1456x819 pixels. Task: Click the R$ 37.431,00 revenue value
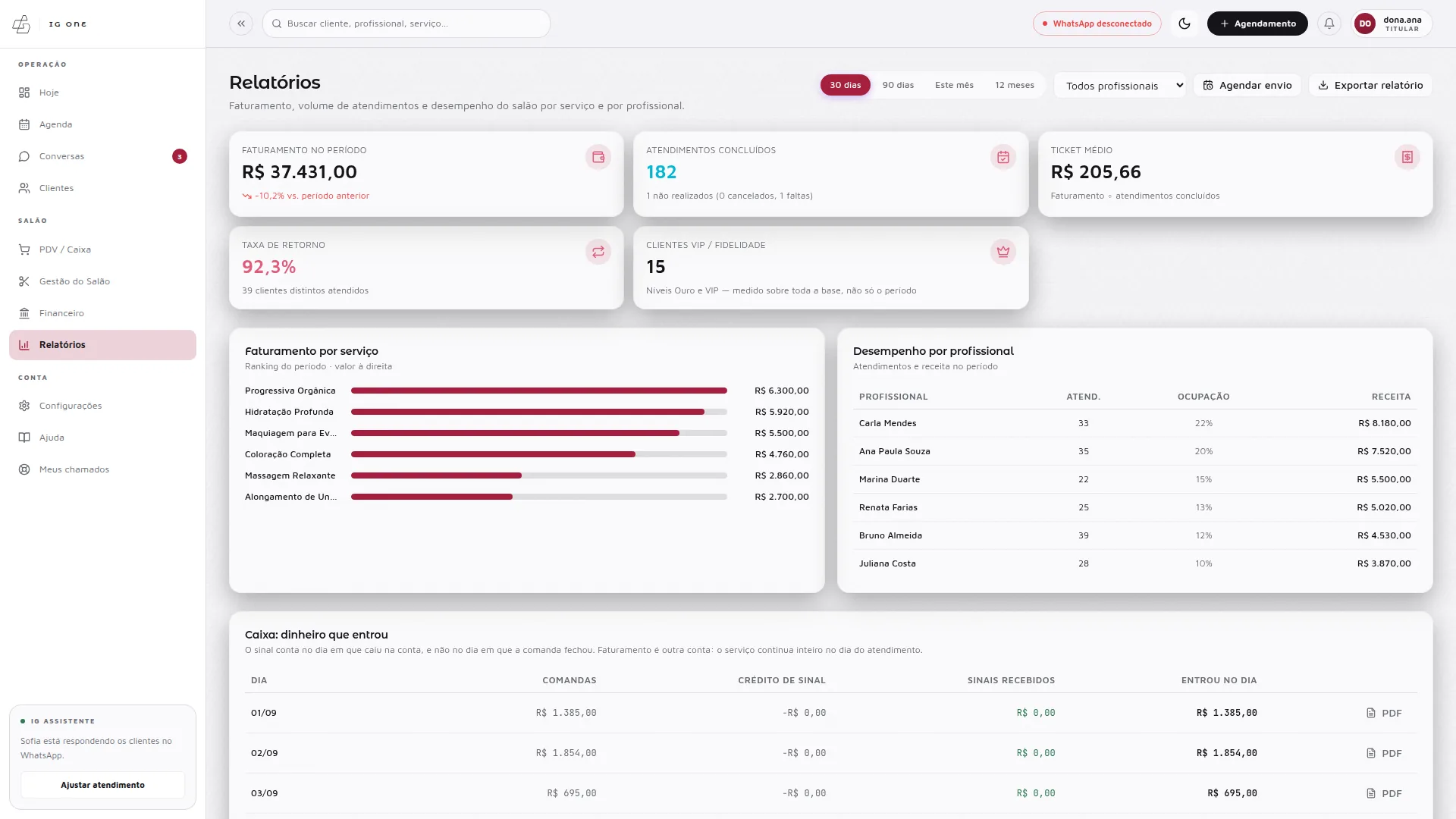[300, 172]
